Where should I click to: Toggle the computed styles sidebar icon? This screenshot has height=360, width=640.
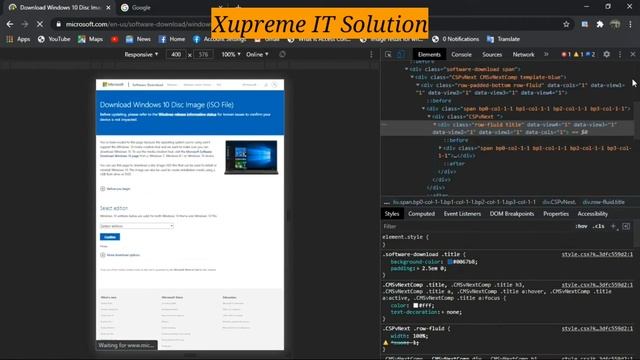(626, 226)
